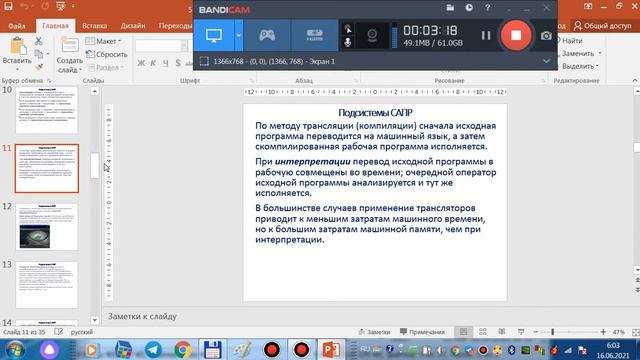
Task: Click Общий доступ share button
Action: point(602,26)
